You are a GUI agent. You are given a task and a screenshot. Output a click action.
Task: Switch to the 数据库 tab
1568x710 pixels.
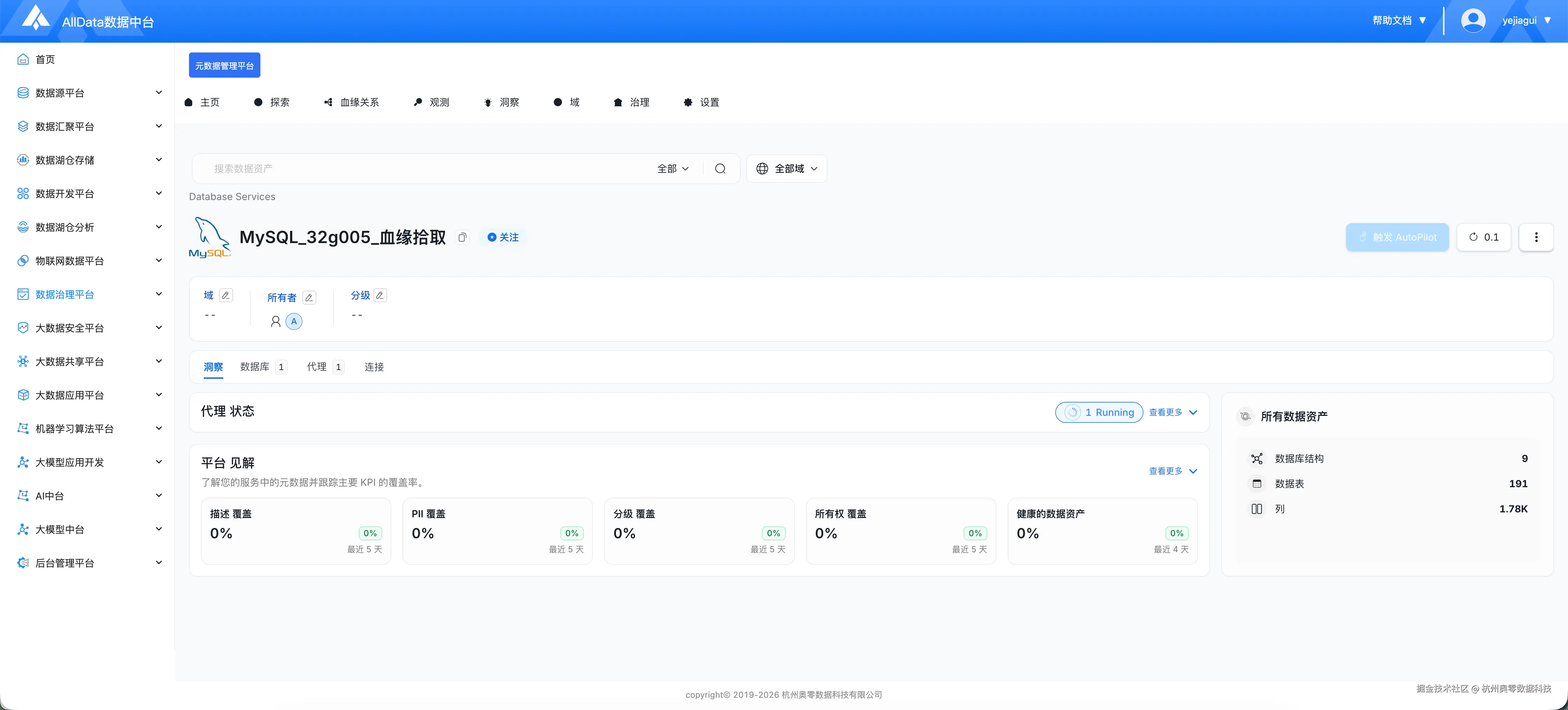click(x=264, y=367)
